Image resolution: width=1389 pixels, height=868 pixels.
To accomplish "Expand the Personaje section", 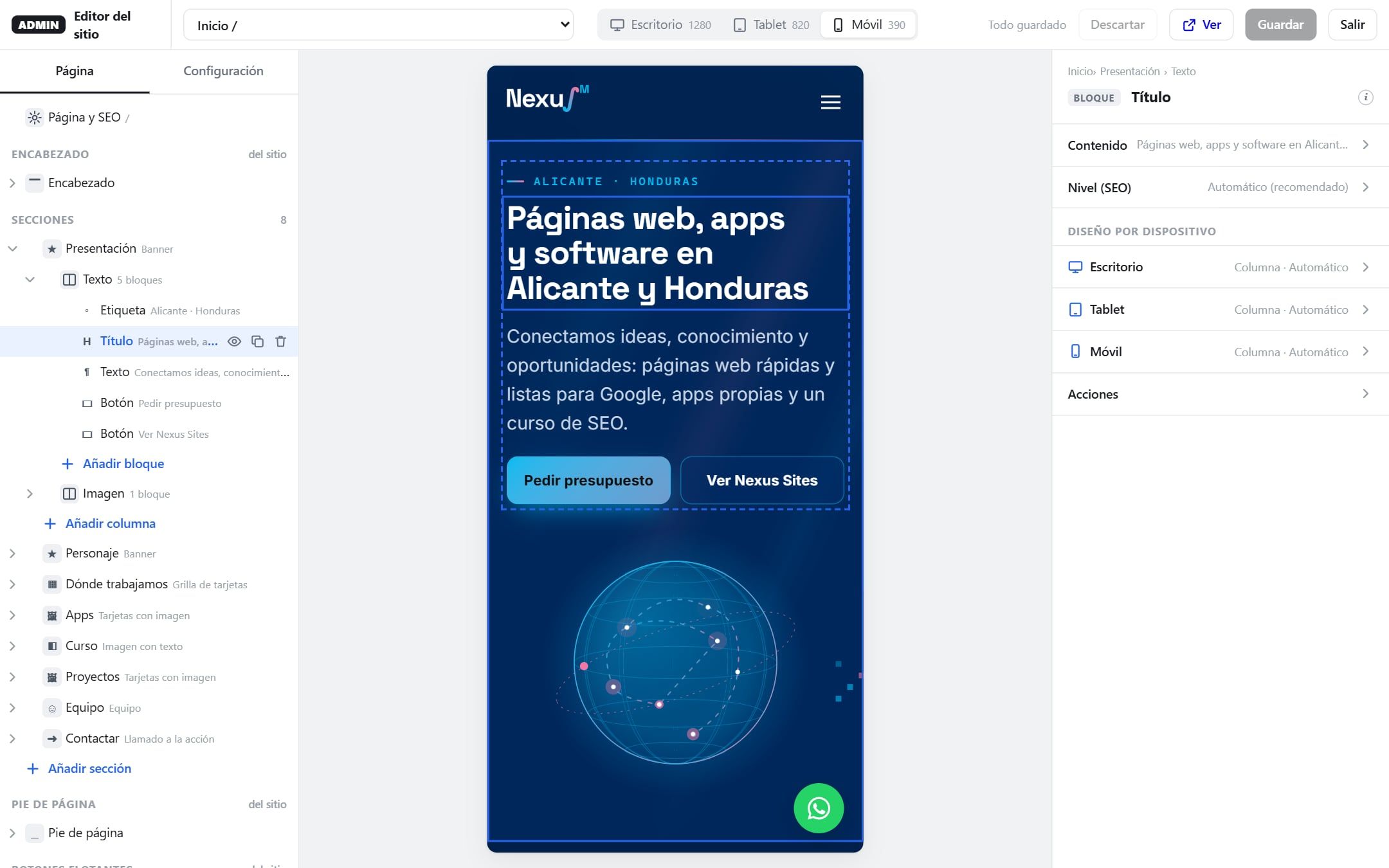I will pos(12,554).
